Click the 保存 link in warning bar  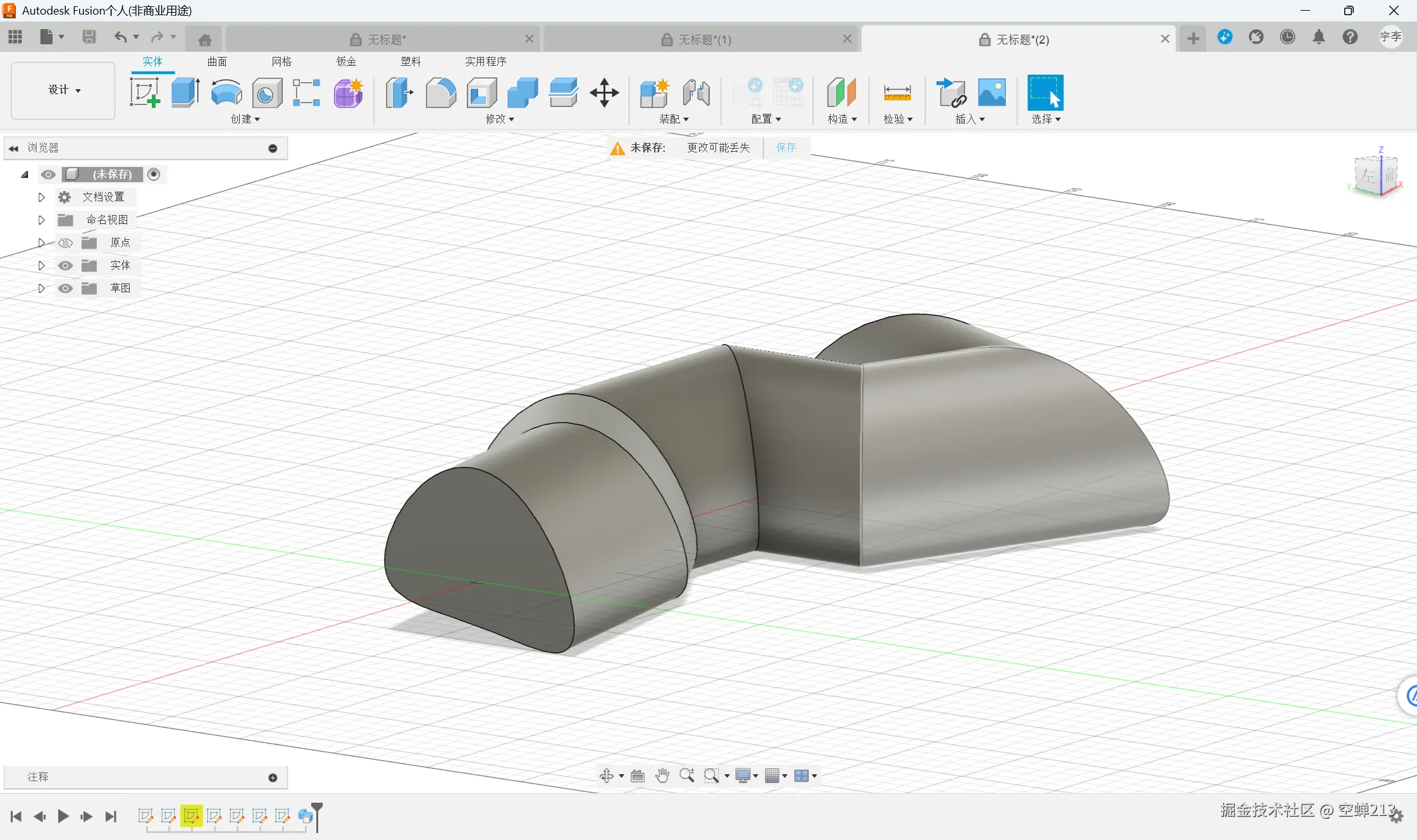pos(786,147)
